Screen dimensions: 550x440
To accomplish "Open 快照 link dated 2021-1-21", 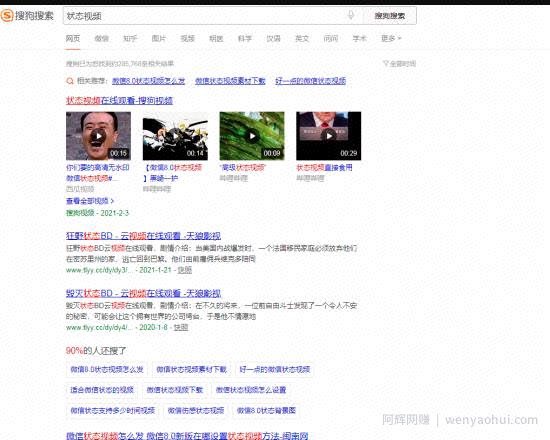I will (x=185, y=270).
